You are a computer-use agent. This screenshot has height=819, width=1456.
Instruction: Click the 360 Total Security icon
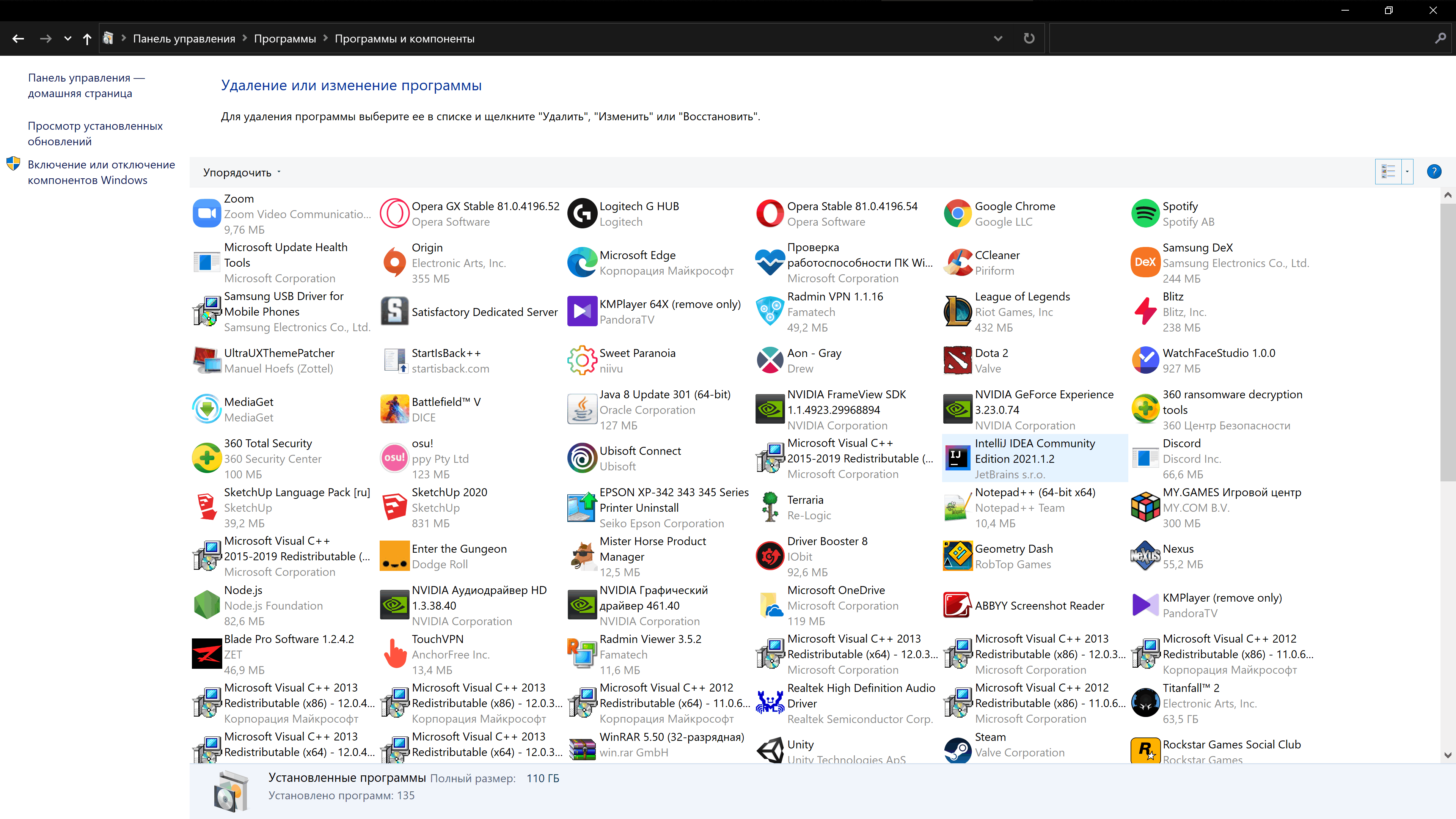[206, 458]
